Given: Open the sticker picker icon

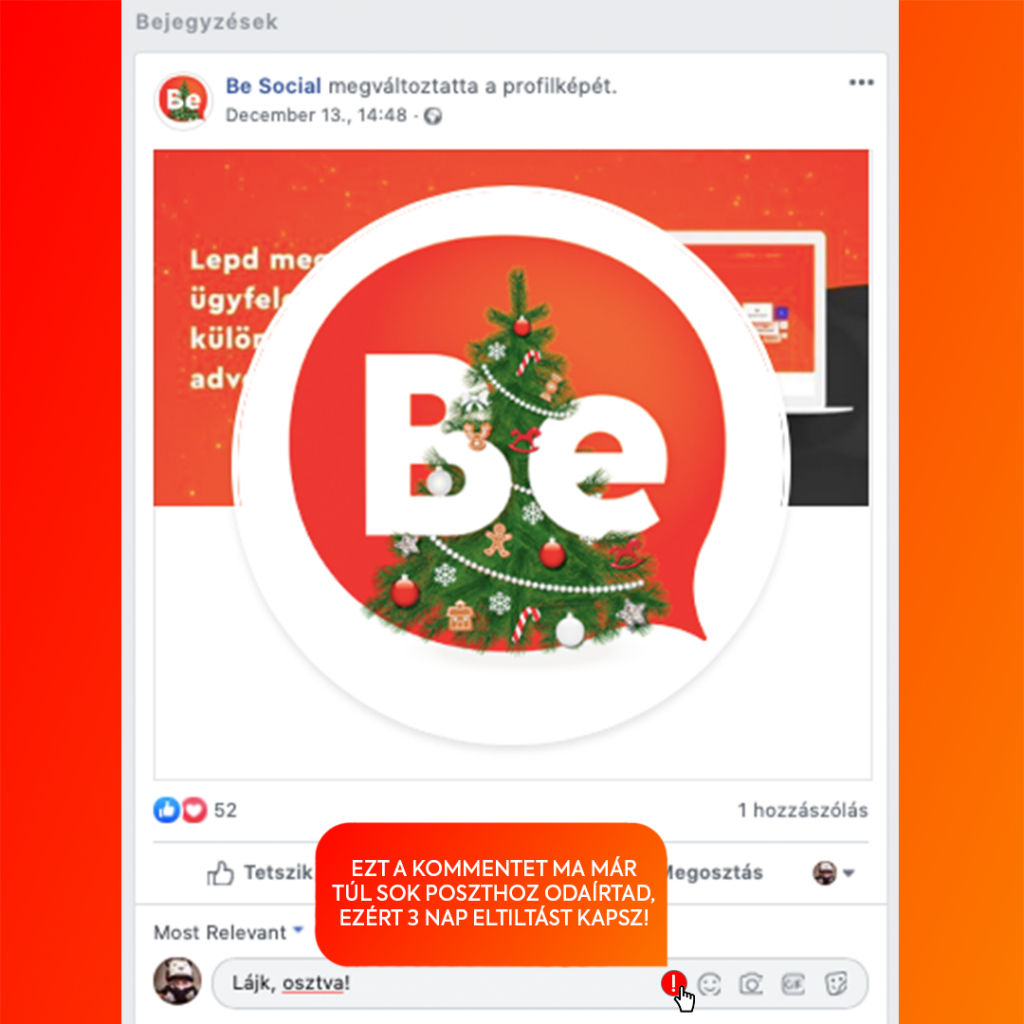Looking at the screenshot, I should click(x=836, y=984).
